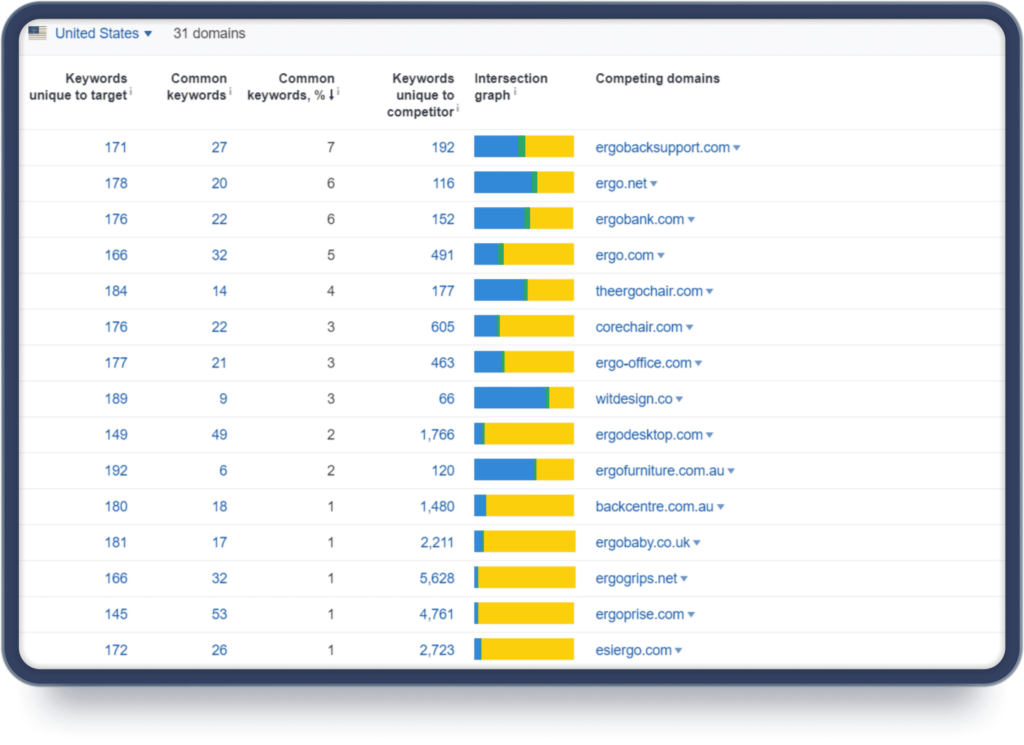Click the US flag icon
Viewport: 1024px width, 745px height.
[37, 33]
